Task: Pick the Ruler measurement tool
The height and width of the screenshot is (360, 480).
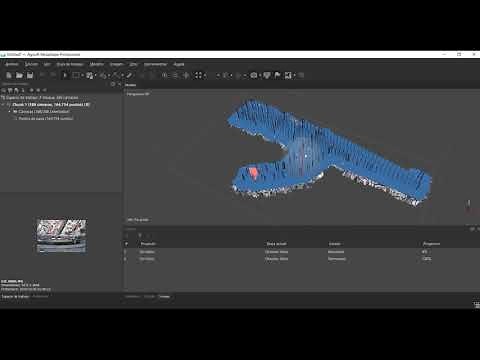Action: (x=129, y=75)
